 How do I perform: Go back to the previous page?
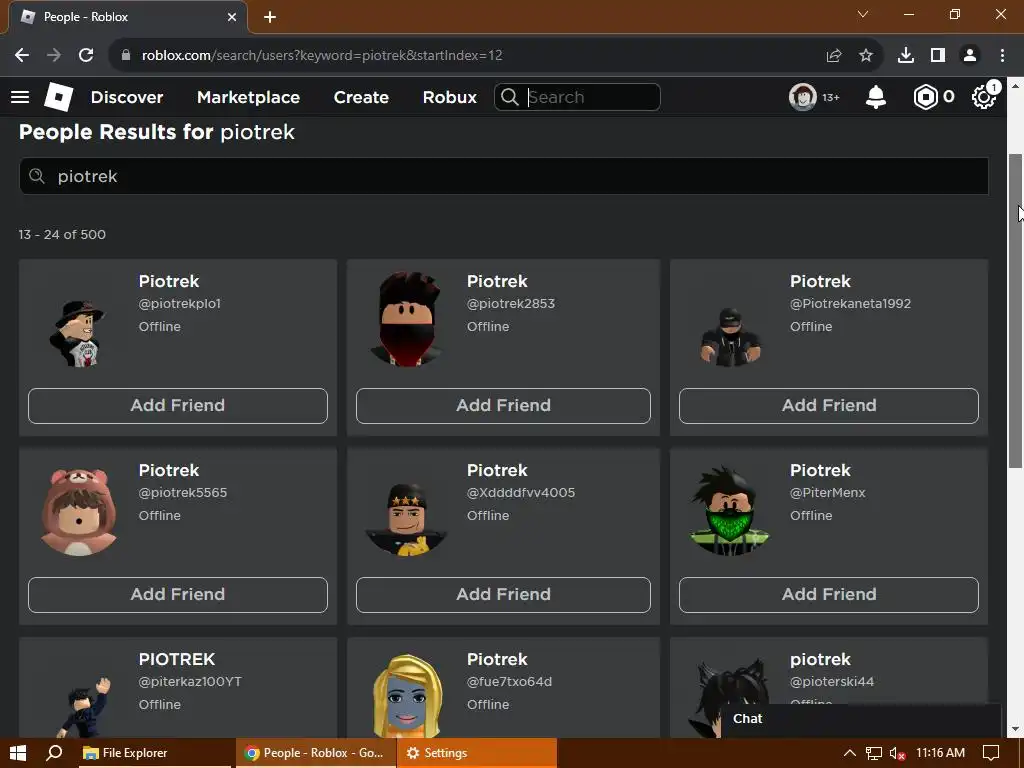(x=22, y=56)
